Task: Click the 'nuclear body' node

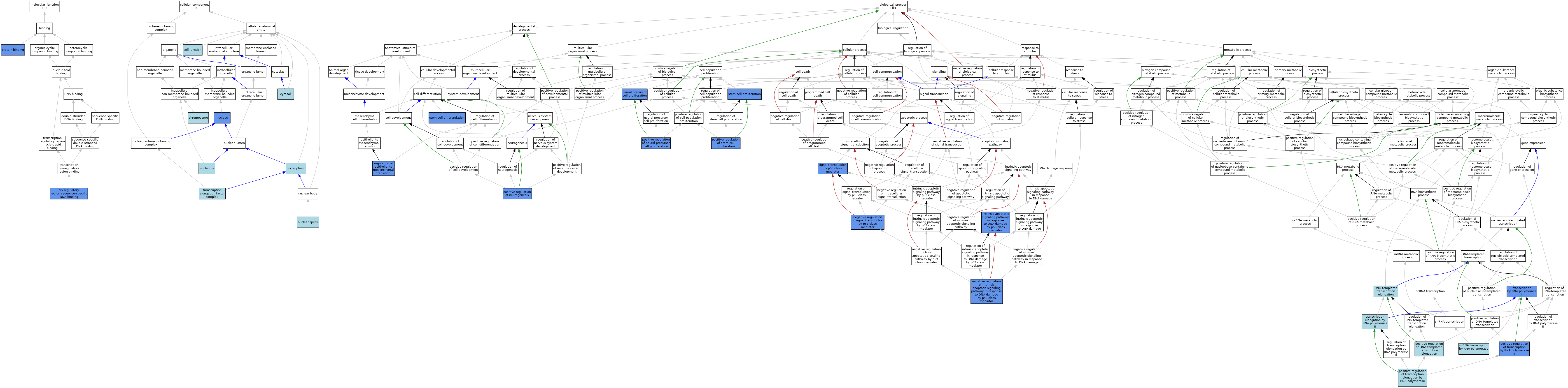Action: [308, 193]
